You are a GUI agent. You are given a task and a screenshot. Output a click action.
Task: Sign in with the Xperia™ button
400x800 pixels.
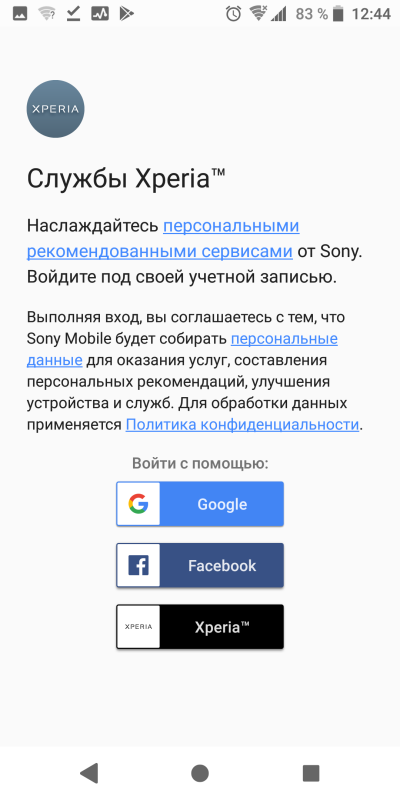pos(200,627)
